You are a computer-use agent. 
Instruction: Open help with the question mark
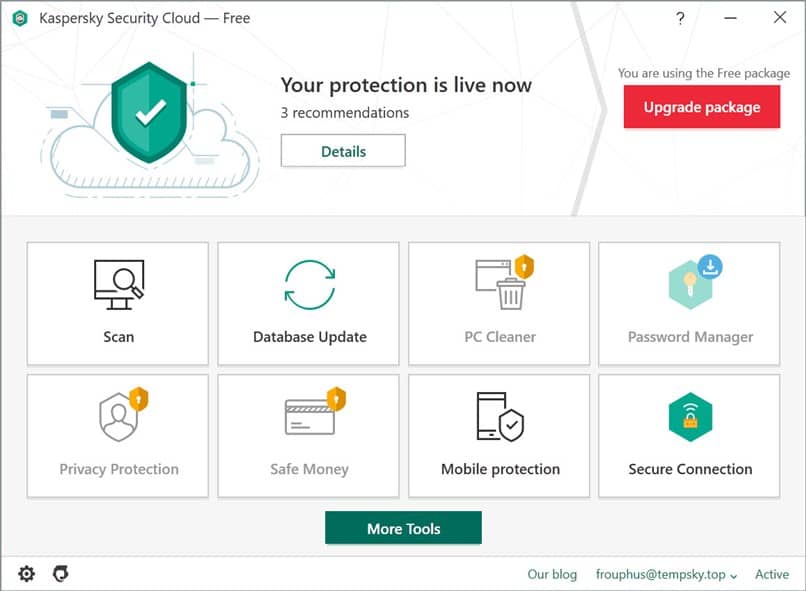tap(680, 19)
